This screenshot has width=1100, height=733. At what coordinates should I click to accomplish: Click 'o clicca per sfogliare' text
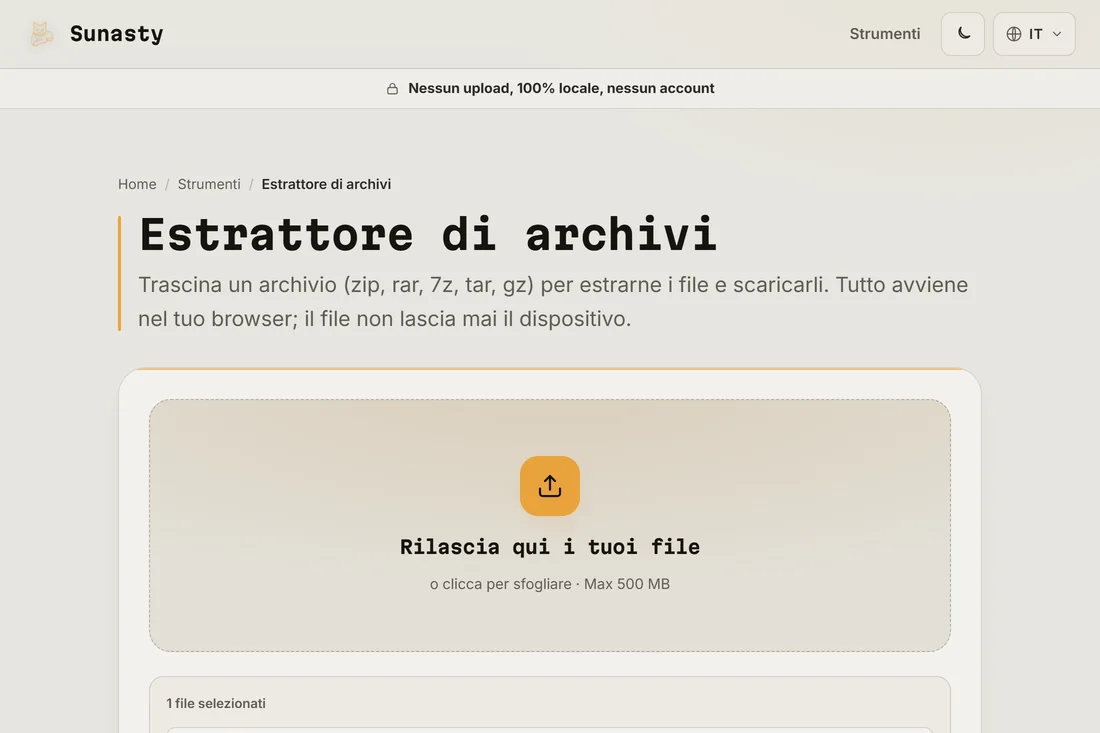[499, 584]
